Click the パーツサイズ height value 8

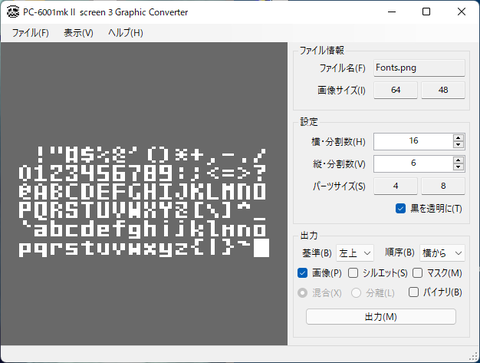click(x=443, y=186)
